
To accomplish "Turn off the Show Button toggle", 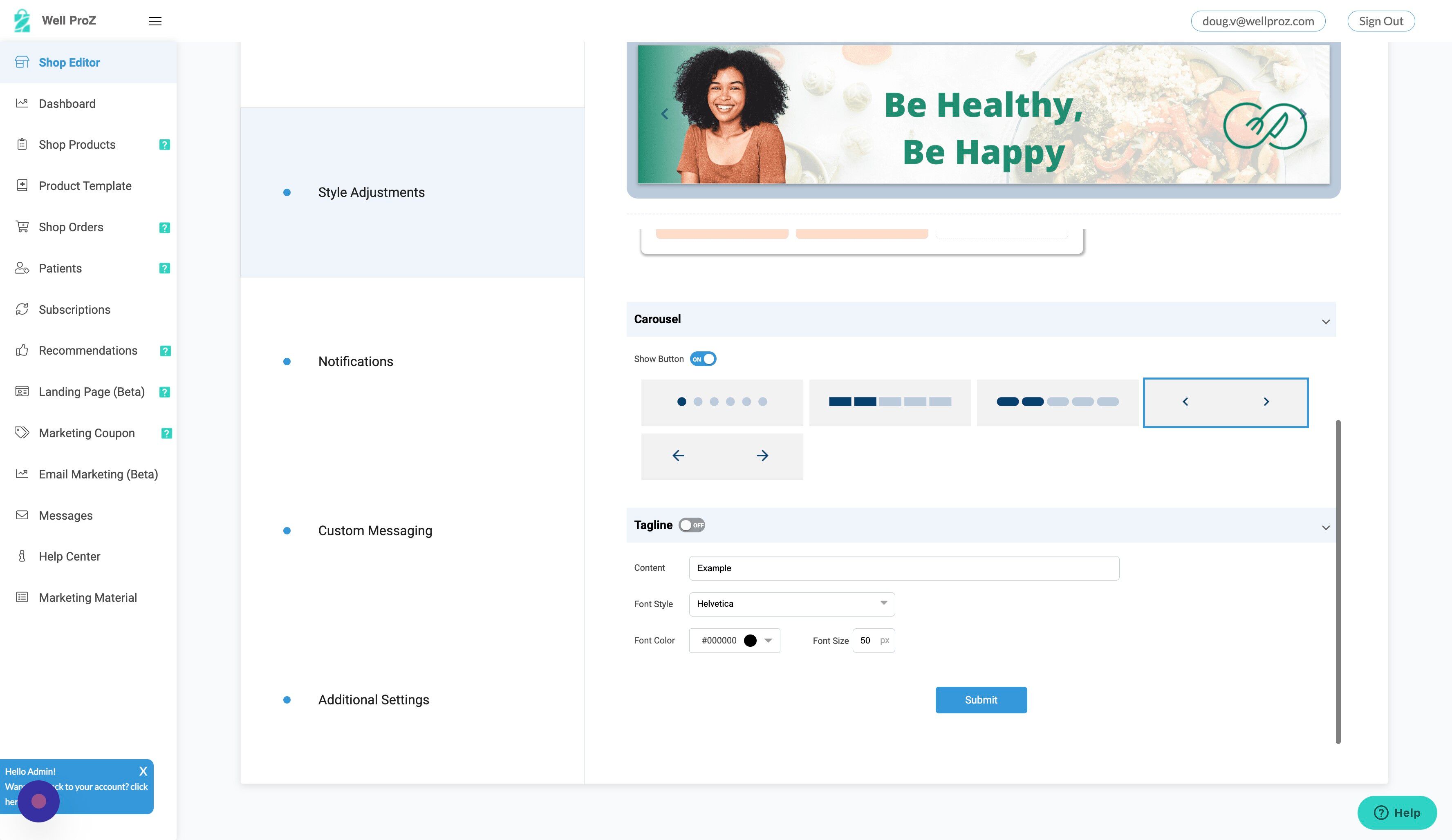I will tap(703, 359).
